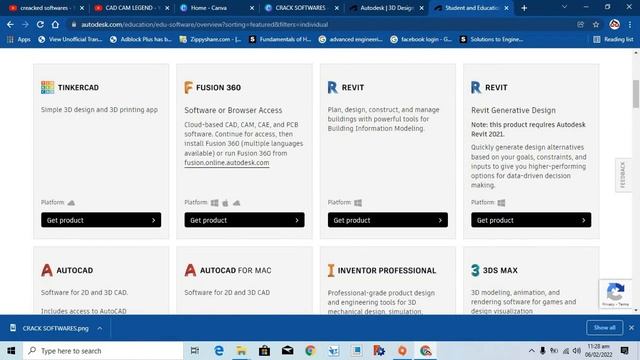Image resolution: width=640 pixels, height=360 pixels.
Task: Open File Explorer from taskbar
Action: pos(241,351)
